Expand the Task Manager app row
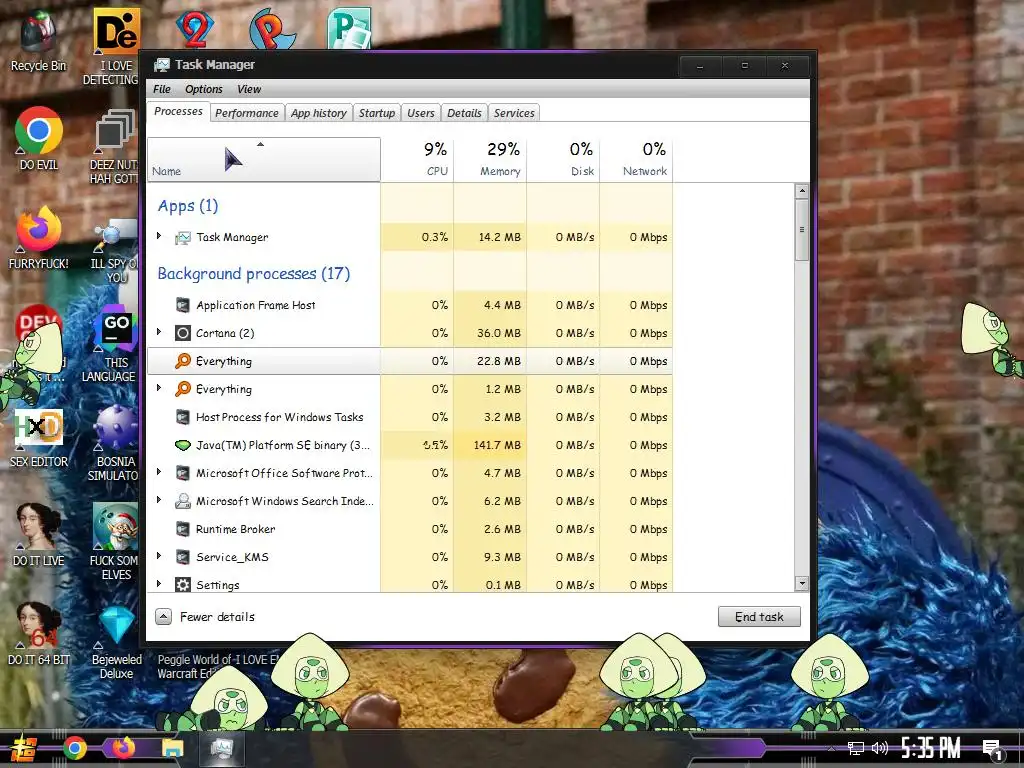The width and height of the screenshot is (1024, 768). 159,236
